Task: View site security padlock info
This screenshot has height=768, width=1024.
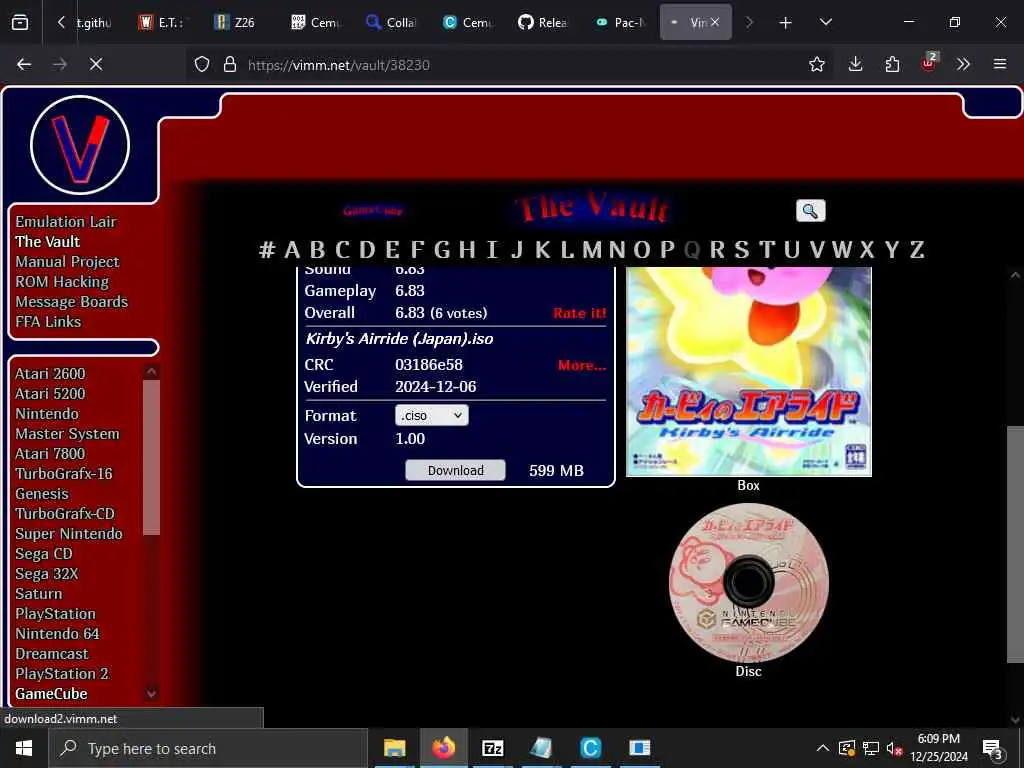Action: point(229,64)
